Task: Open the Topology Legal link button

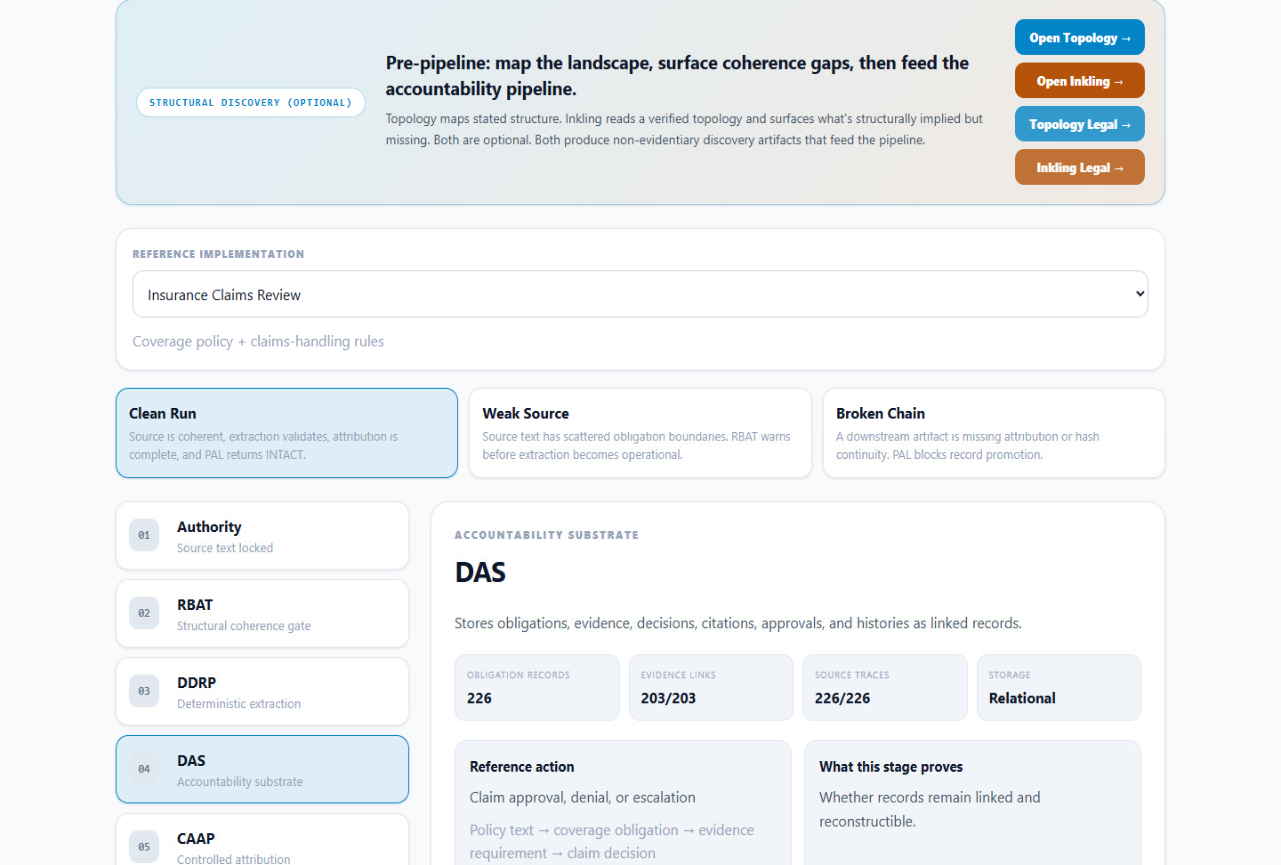Action: [1079, 124]
